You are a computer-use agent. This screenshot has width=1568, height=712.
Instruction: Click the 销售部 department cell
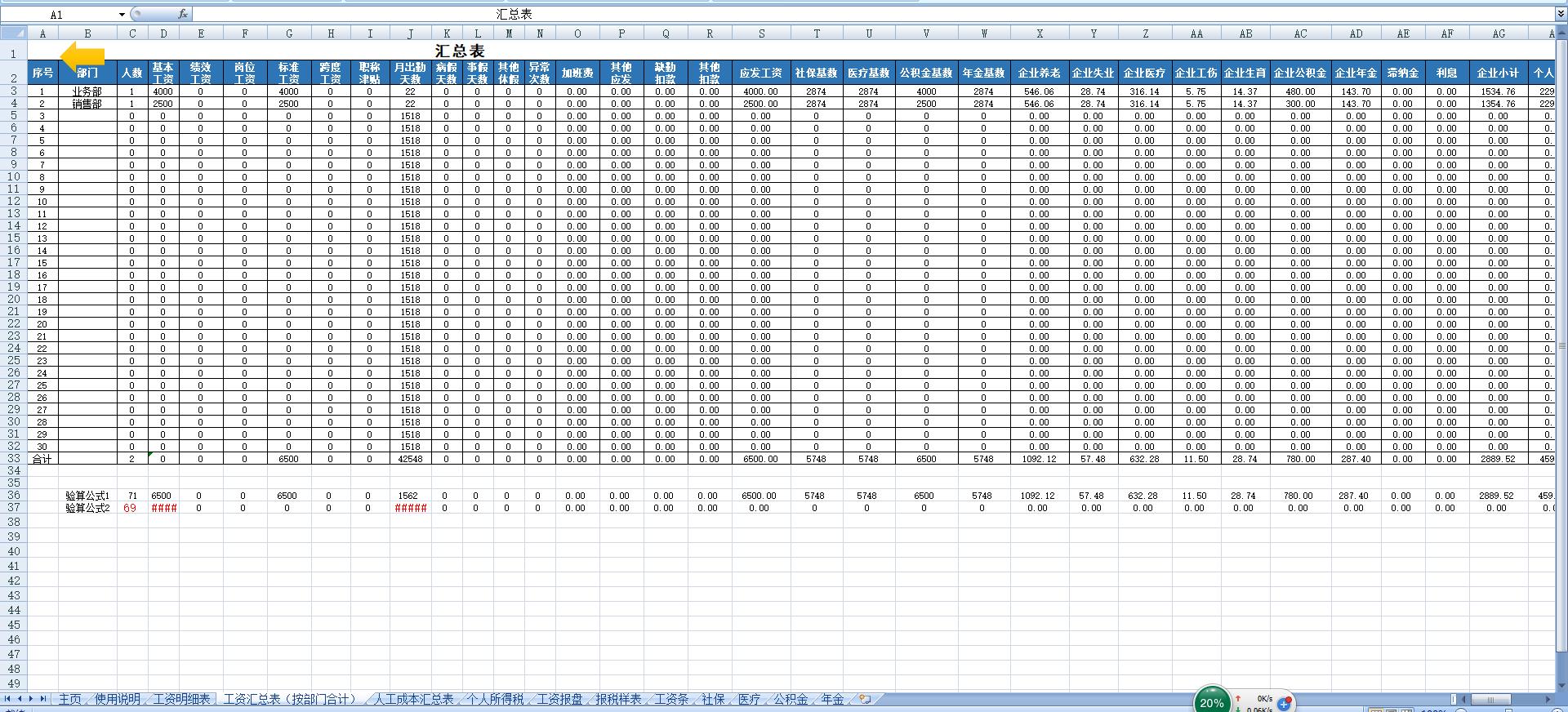coord(87,104)
